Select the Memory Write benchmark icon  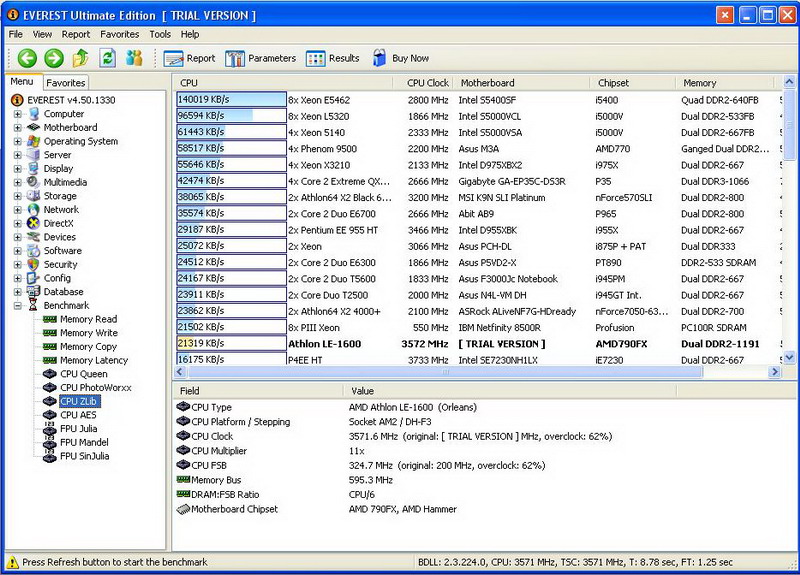[x=50, y=333]
